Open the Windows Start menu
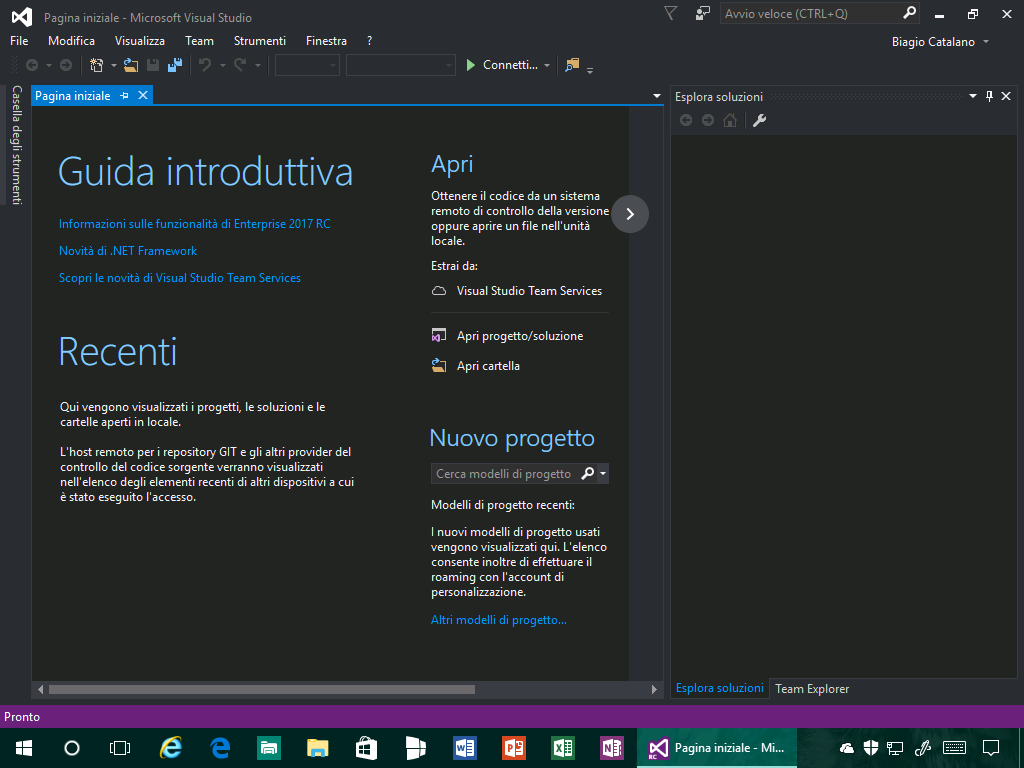The image size is (1024, 768). [x=24, y=748]
